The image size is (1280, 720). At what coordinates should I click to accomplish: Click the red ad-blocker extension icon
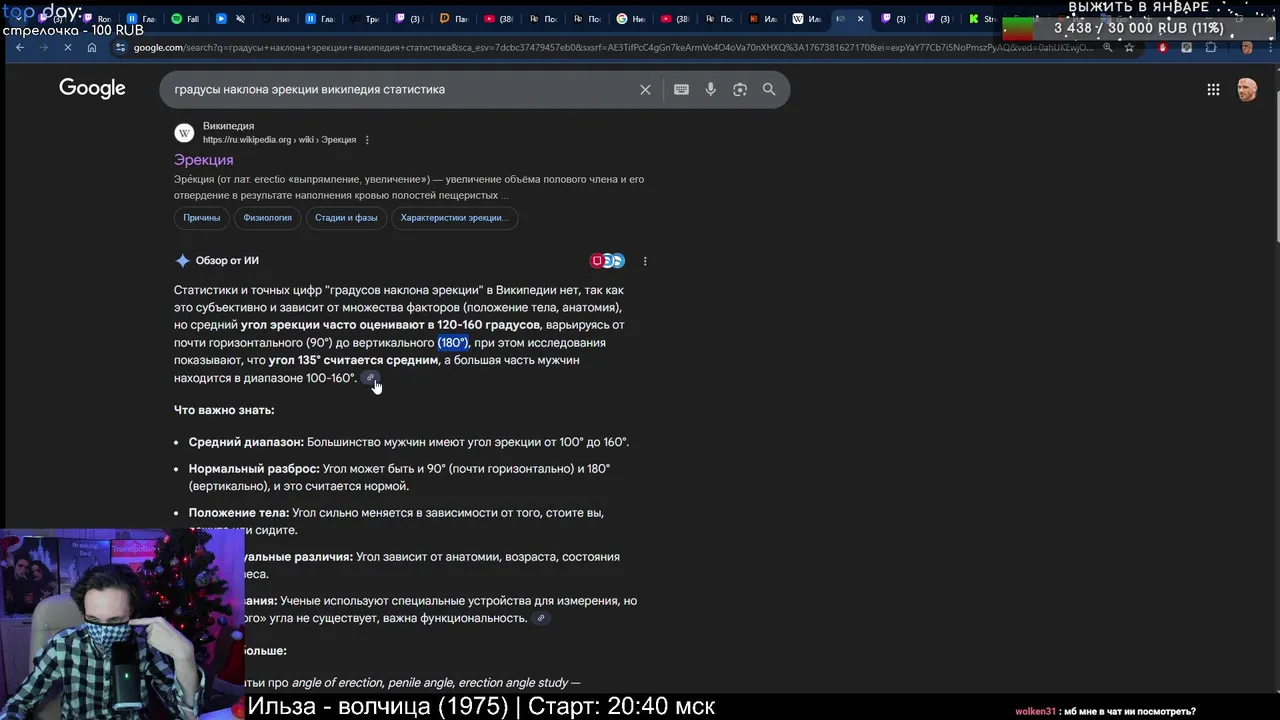1162,48
